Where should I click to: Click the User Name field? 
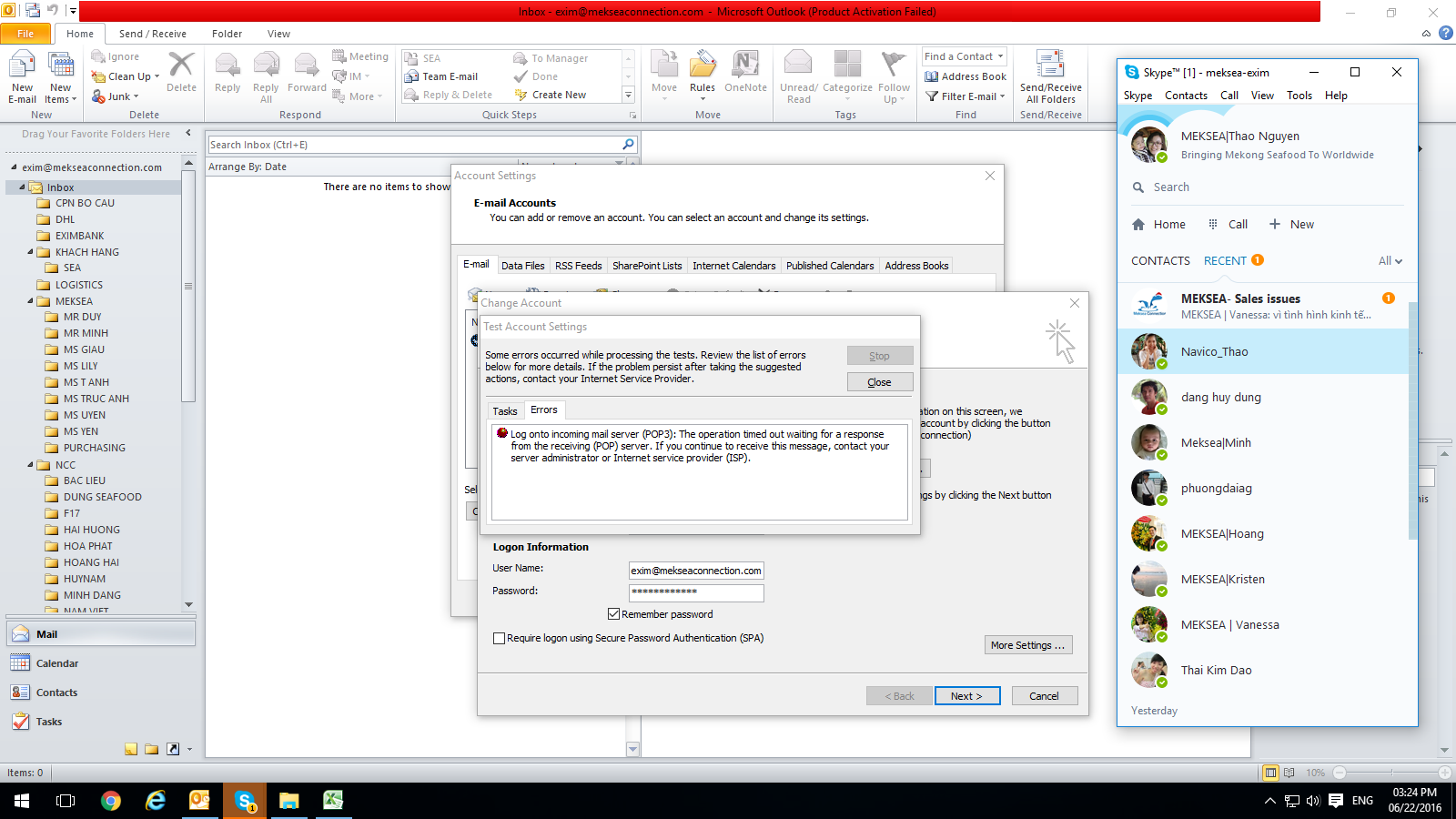[696, 571]
